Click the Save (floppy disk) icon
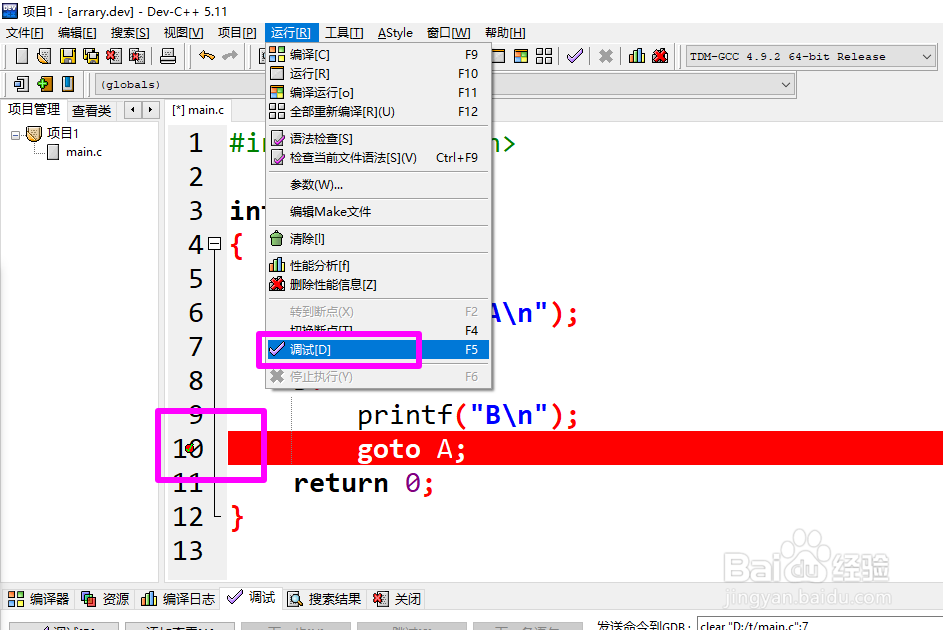The width and height of the screenshot is (943, 630). coord(67,57)
